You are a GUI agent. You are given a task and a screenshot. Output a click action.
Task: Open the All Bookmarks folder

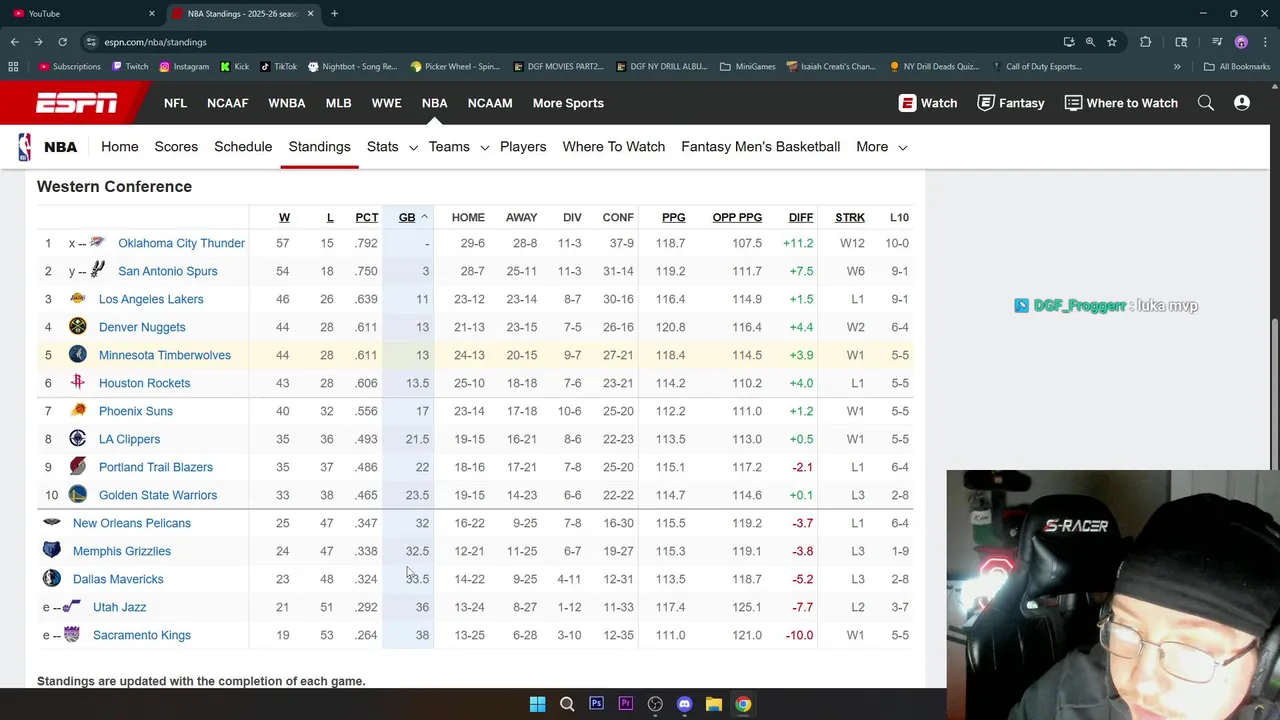coord(1237,67)
